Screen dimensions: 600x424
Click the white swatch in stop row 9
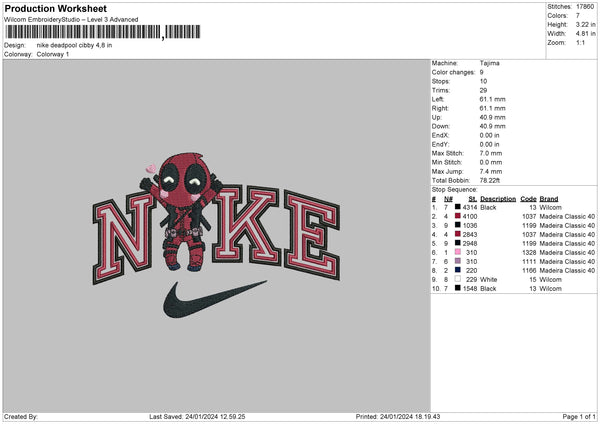[x=457, y=279]
